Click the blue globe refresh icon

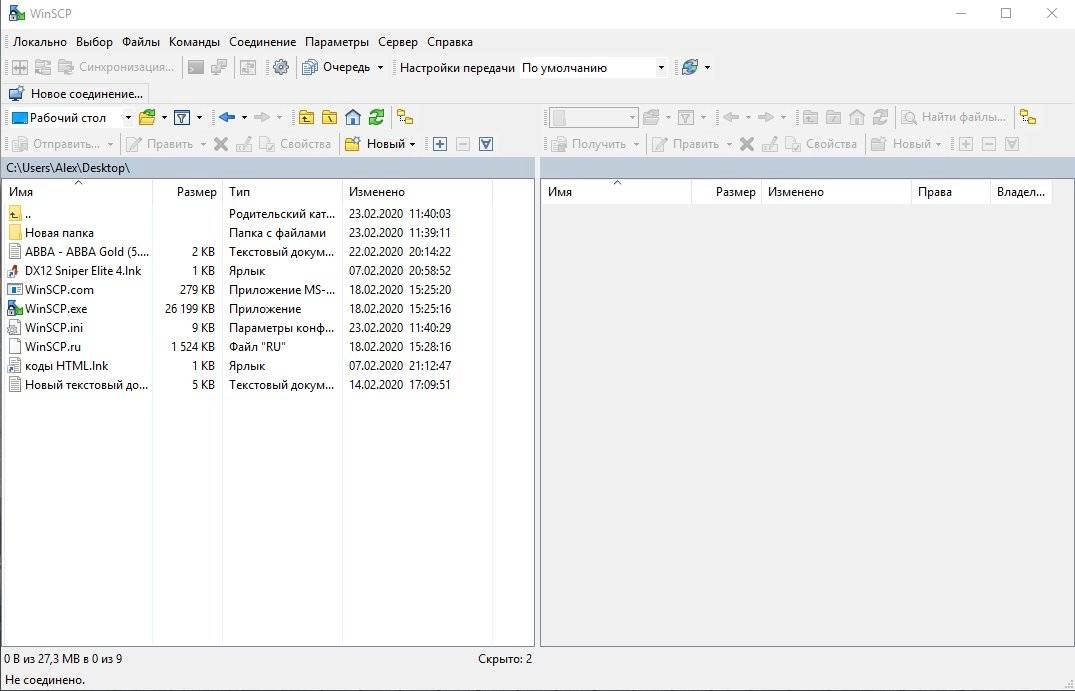tap(690, 67)
